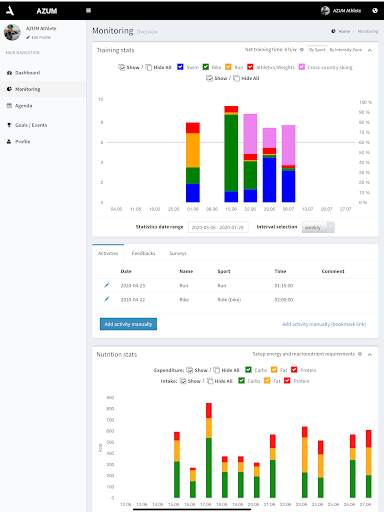Toggle the Bike checkbox
384x512 pixels.
point(206,67)
